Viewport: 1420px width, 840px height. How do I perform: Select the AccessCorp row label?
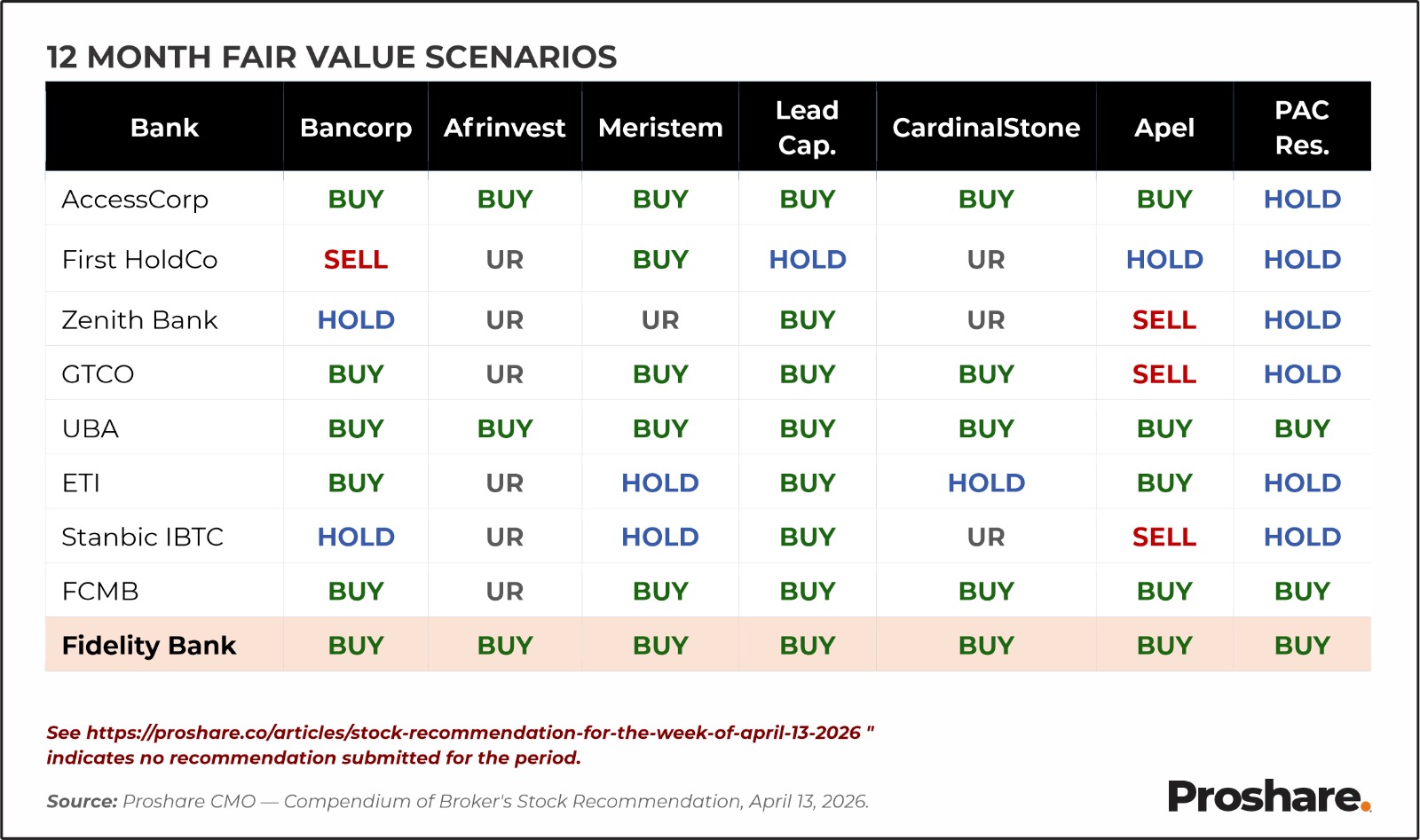135,200
